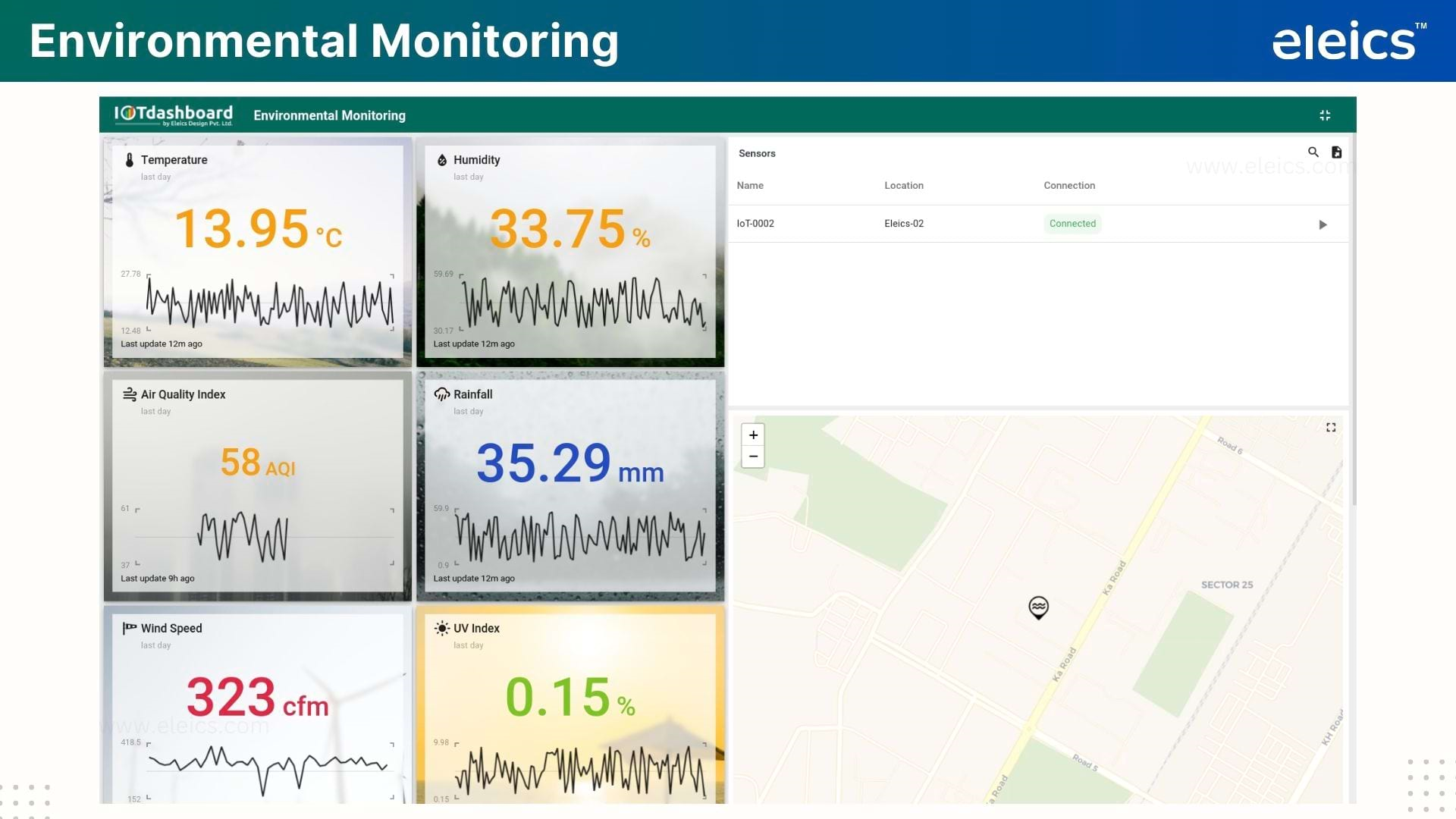Click the export file icon in Sensors panel
The height and width of the screenshot is (819, 1456).
click(1337, 152)
